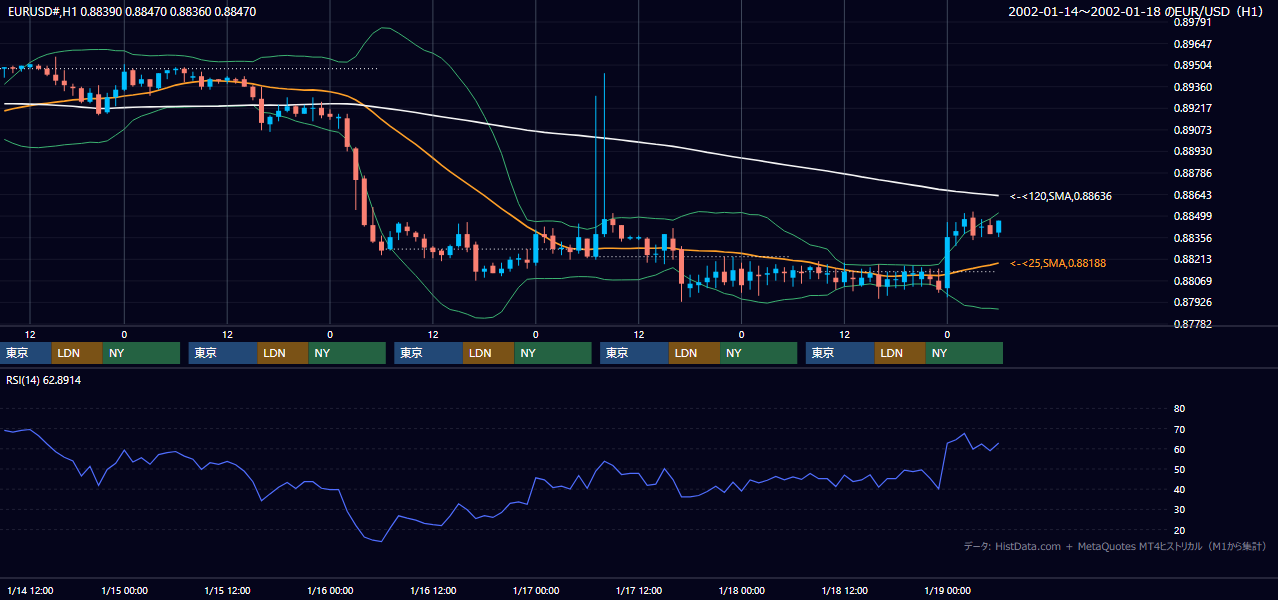Click price axis value 0.88356

(1191, 238)
